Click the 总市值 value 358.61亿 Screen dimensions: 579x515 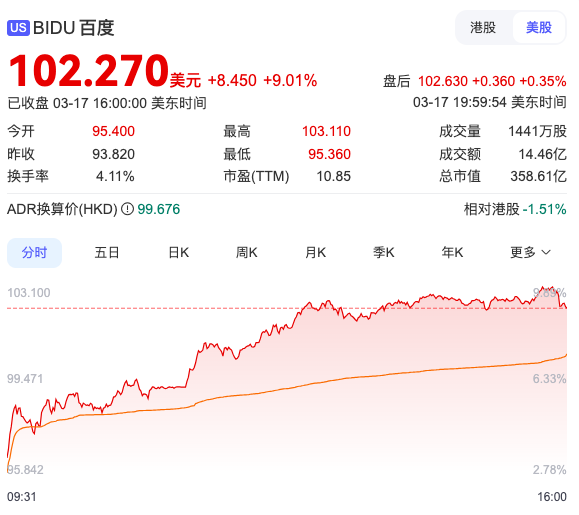(538, 176)
